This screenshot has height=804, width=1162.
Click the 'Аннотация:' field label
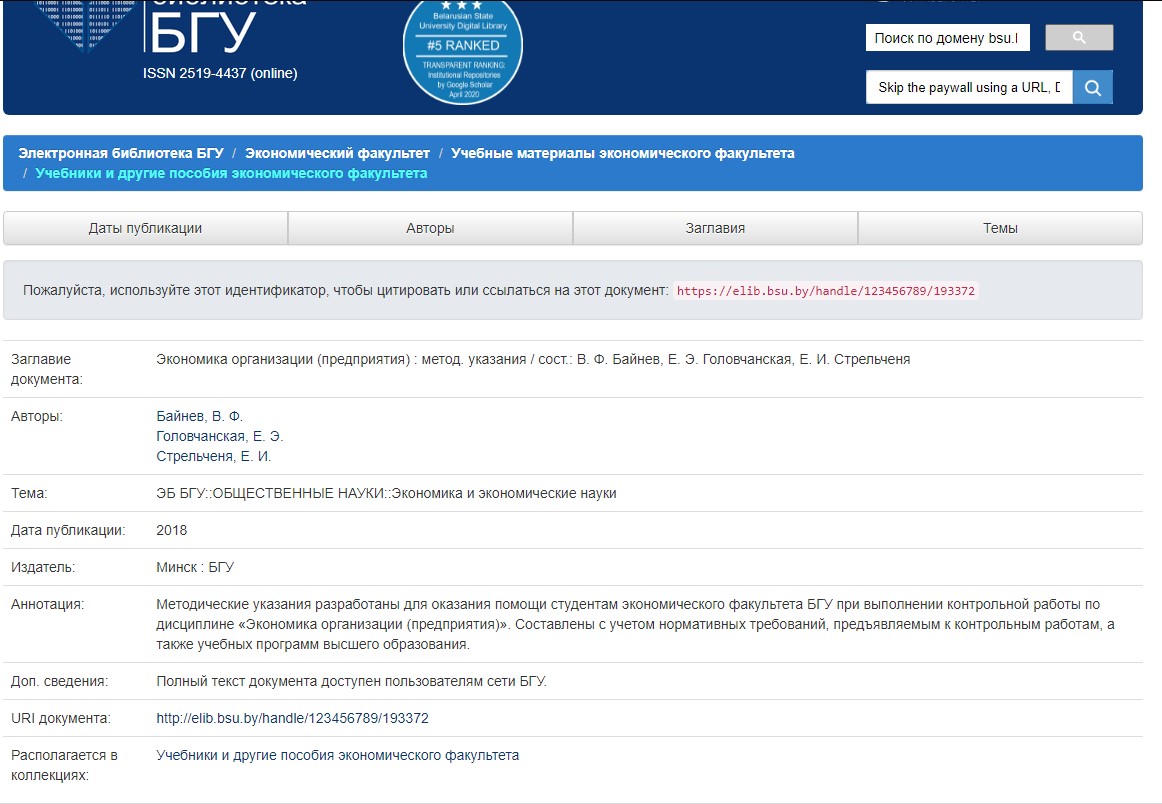(47, 605)
